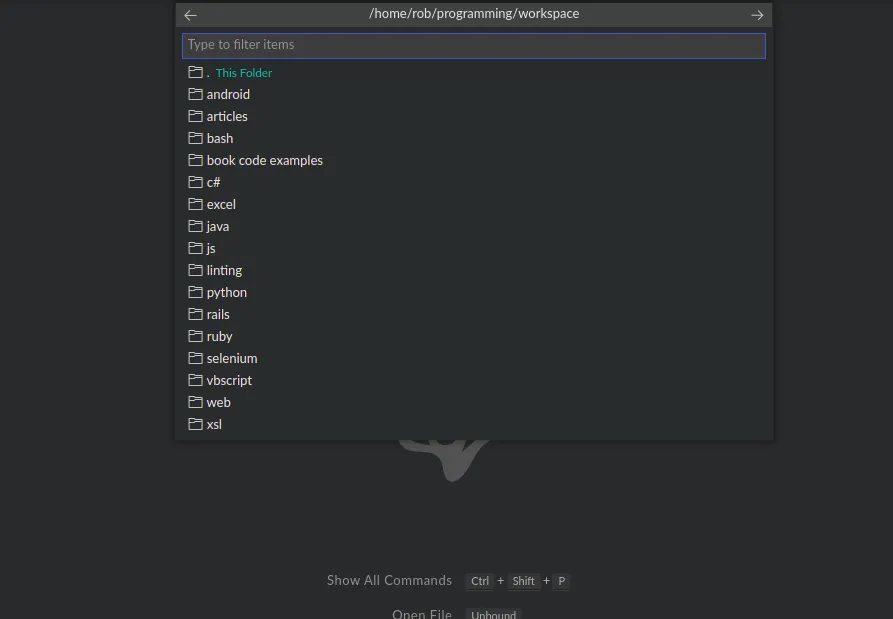Open the "vbscript" folder
The height and width of the screenshot is (619, 893).
(229, 380)
